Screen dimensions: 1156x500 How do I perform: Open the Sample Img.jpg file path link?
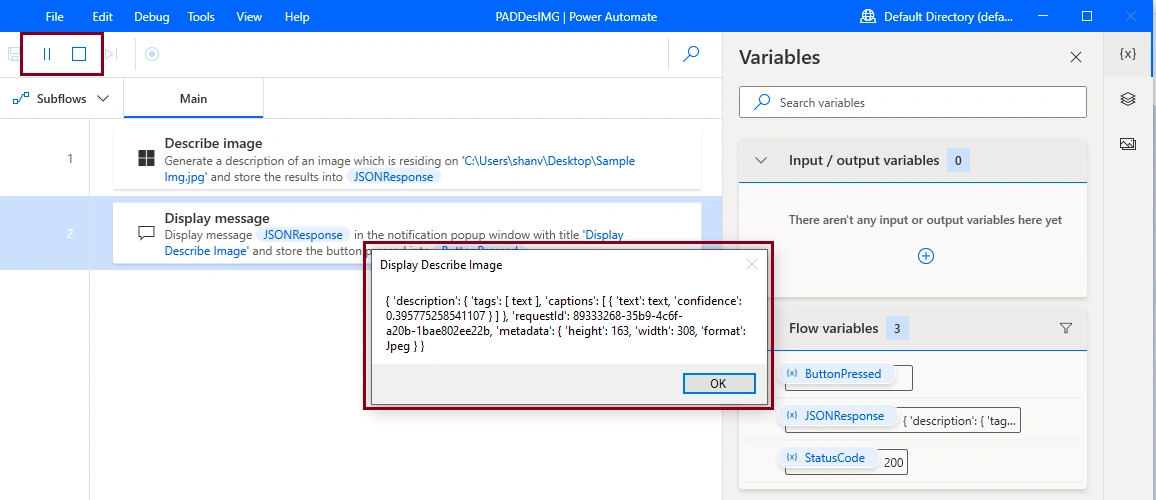[400, 168]
